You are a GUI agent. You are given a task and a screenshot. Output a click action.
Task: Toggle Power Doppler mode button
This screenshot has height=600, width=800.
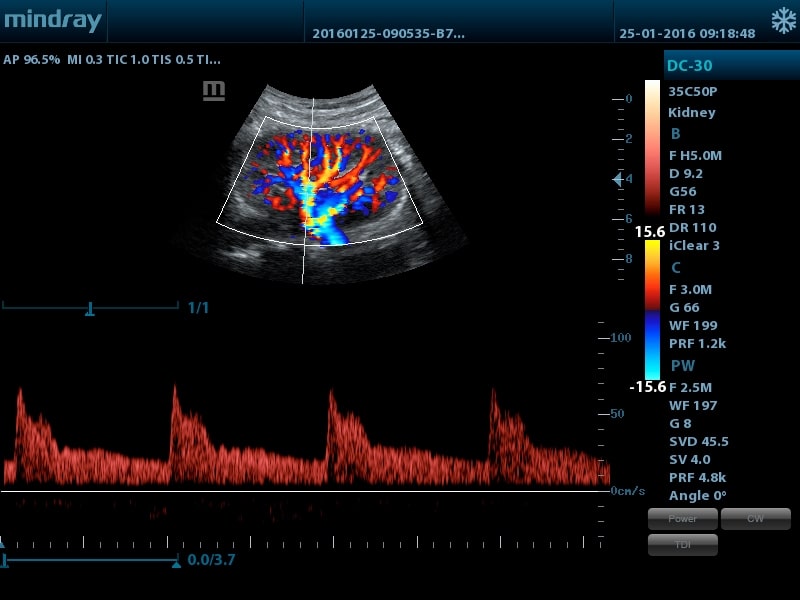click(x=683, y=519)
